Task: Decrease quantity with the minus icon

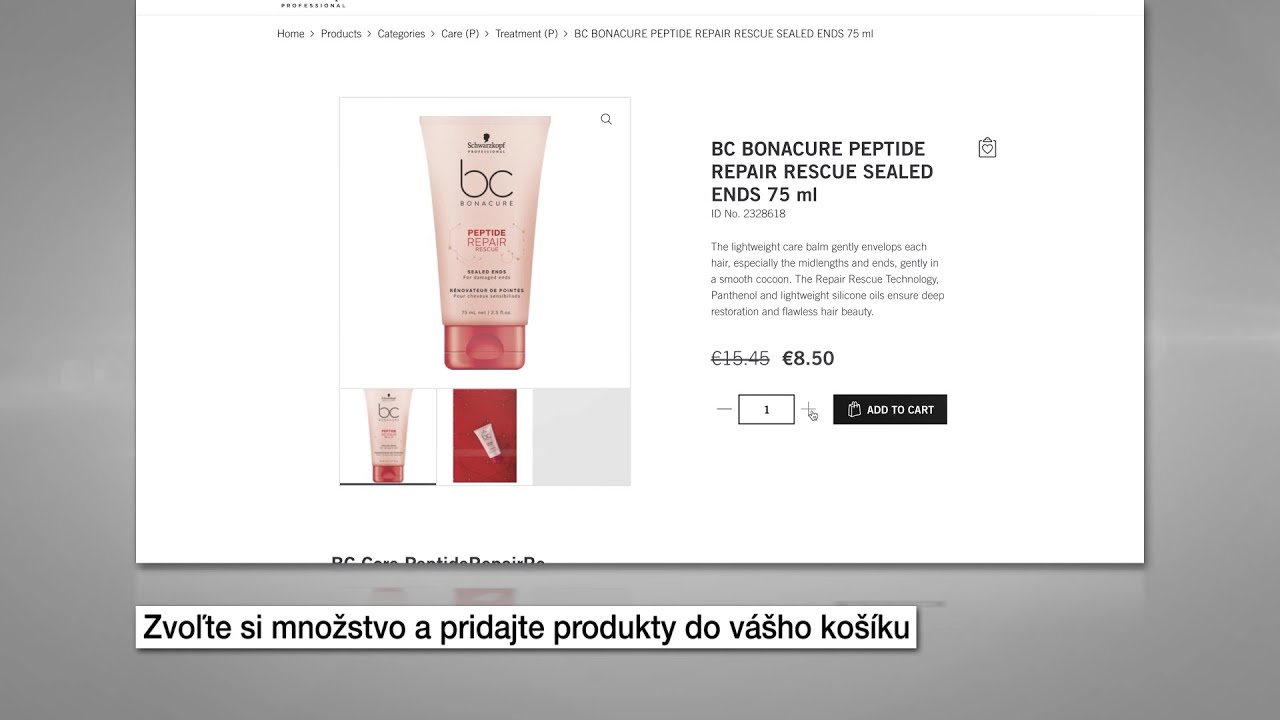Action: (724, 409)
